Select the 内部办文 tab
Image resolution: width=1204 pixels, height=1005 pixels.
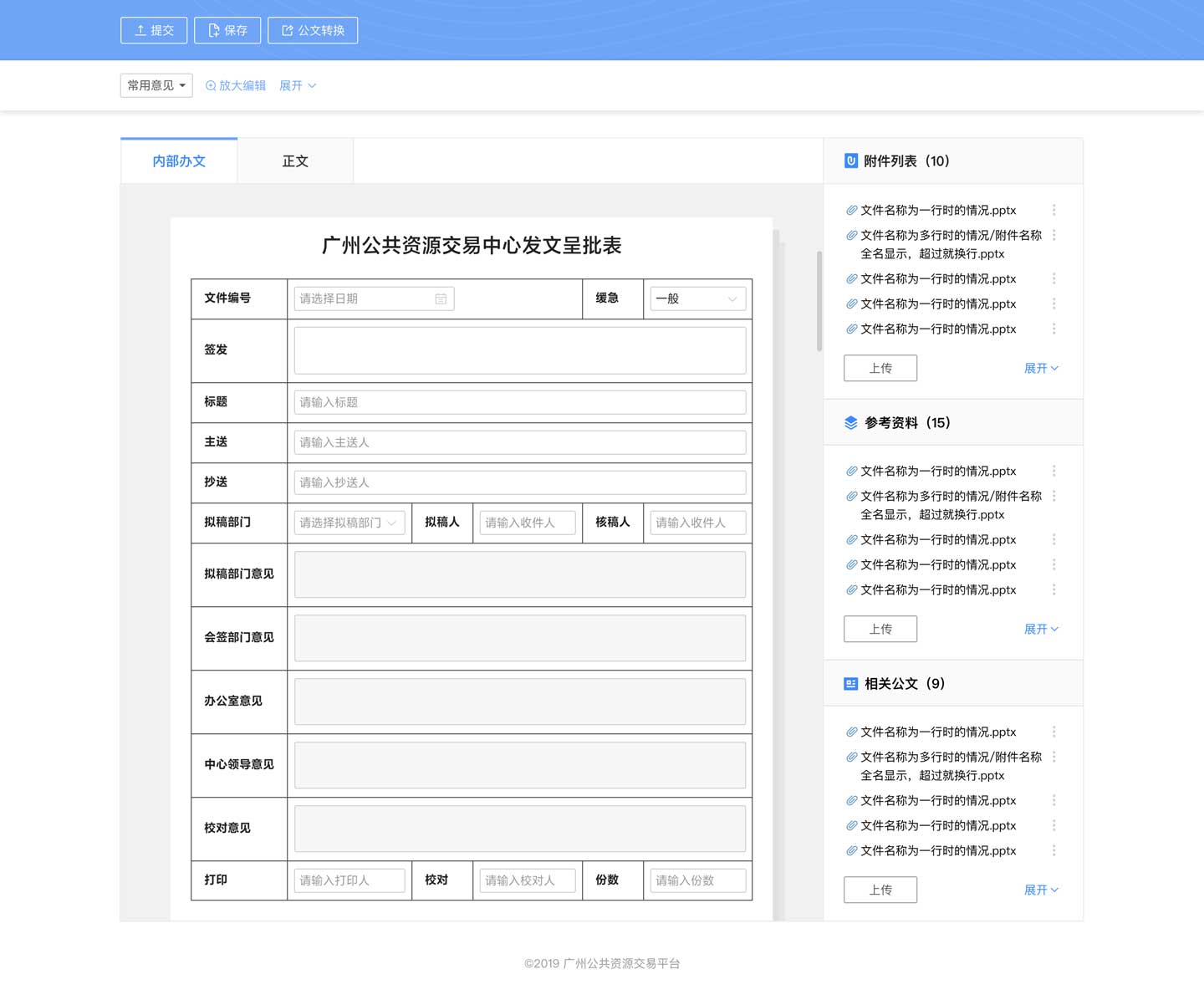pos(178,161)
